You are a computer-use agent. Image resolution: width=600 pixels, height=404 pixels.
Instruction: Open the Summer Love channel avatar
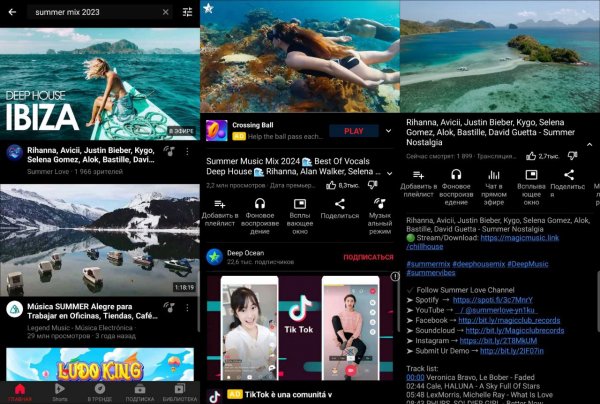(x=15, y=153)
